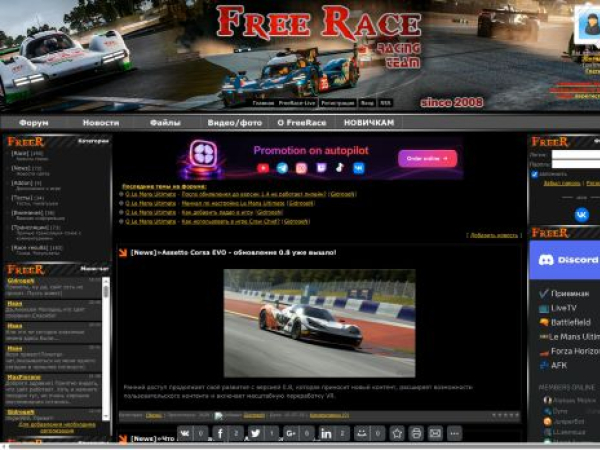Click the Telegram icon in promo banner
This screenshot has width=600, height=450.
(282, 168)
